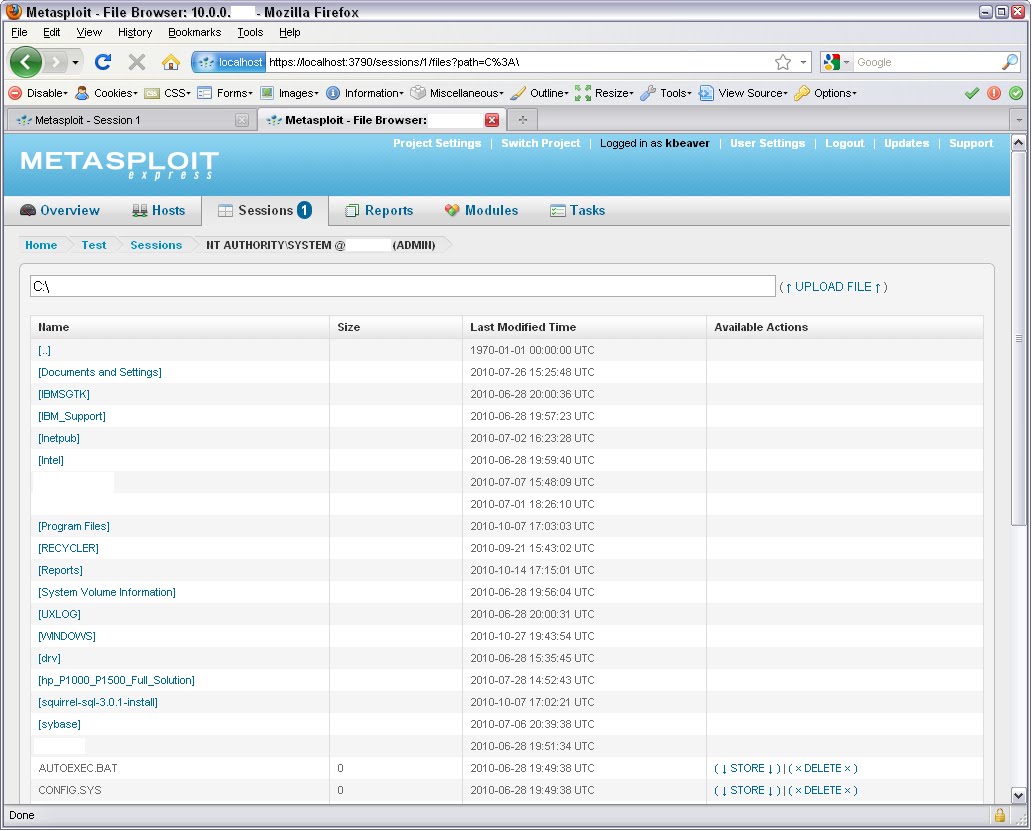Click the red exclamation CSS errors icon
1032x831 pixels.
click(x=994, y=93)
